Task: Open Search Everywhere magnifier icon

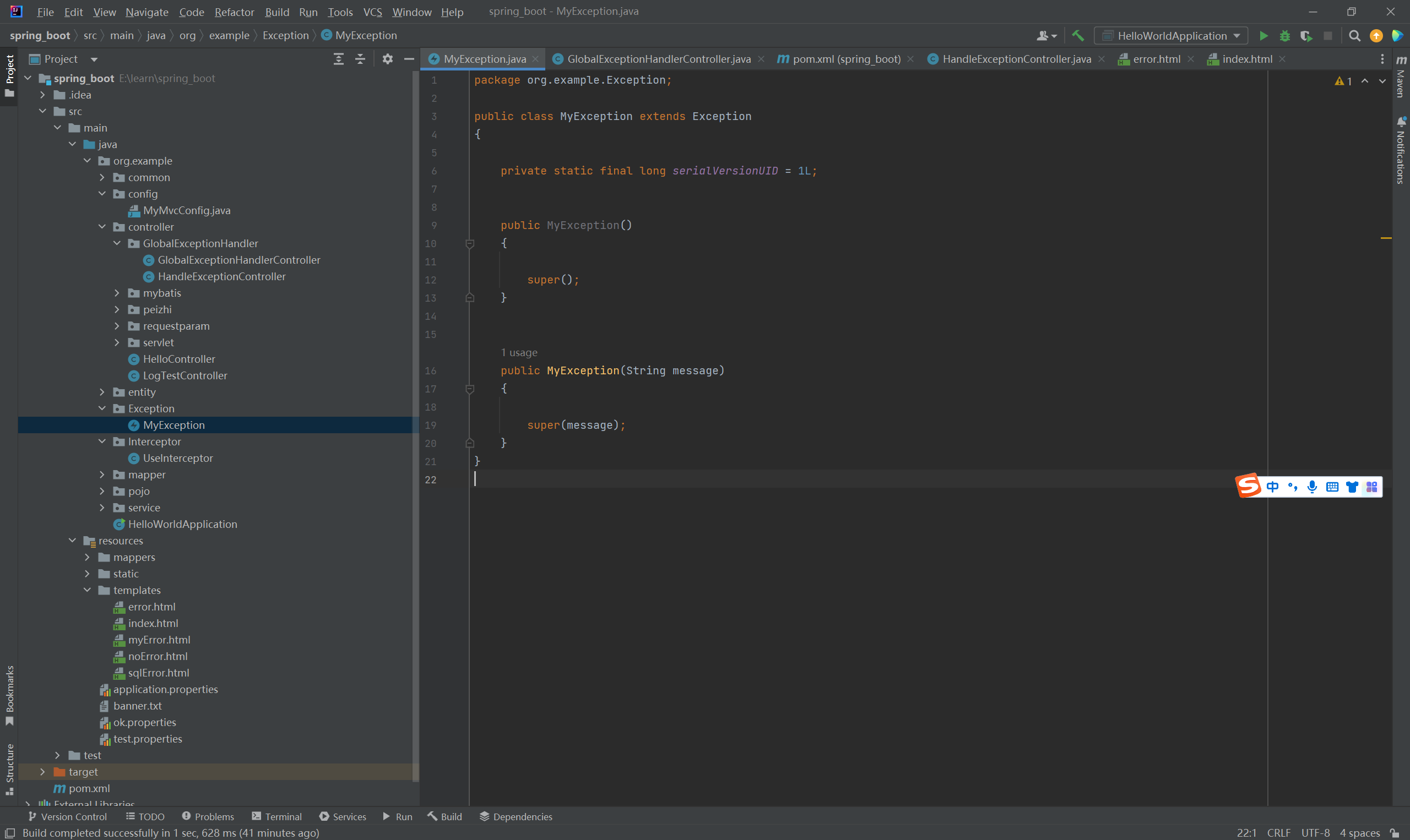Action: pos(1354,36)
